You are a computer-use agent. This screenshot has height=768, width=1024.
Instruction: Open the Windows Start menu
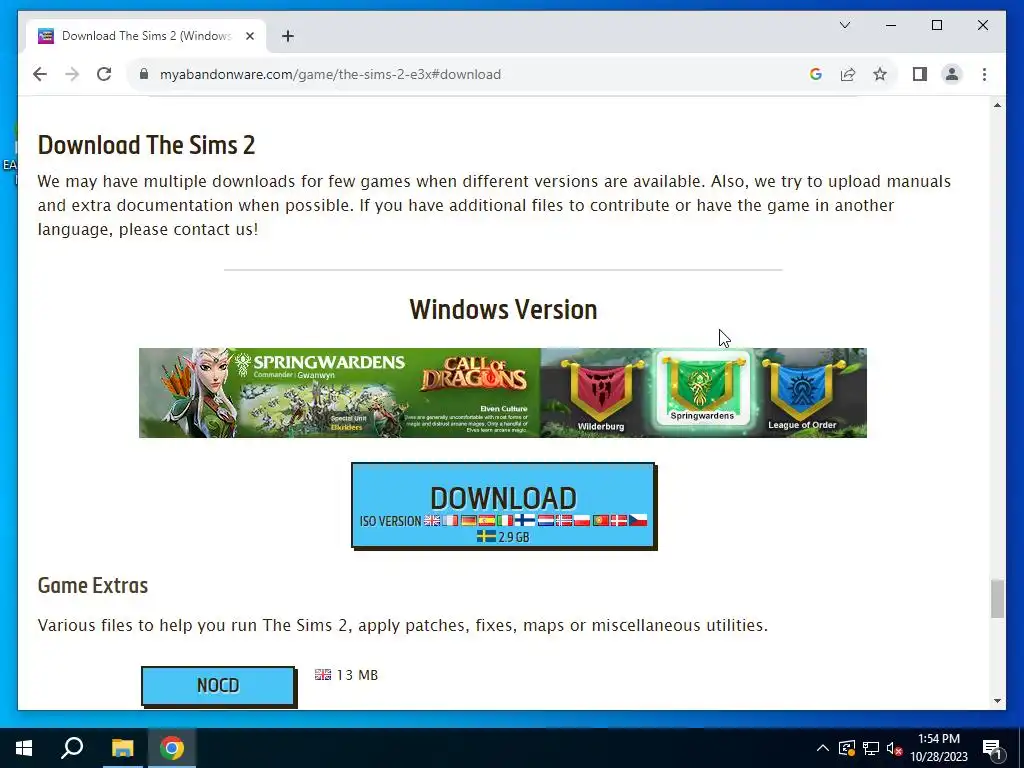pyautogui.click(x=24, y=748)
